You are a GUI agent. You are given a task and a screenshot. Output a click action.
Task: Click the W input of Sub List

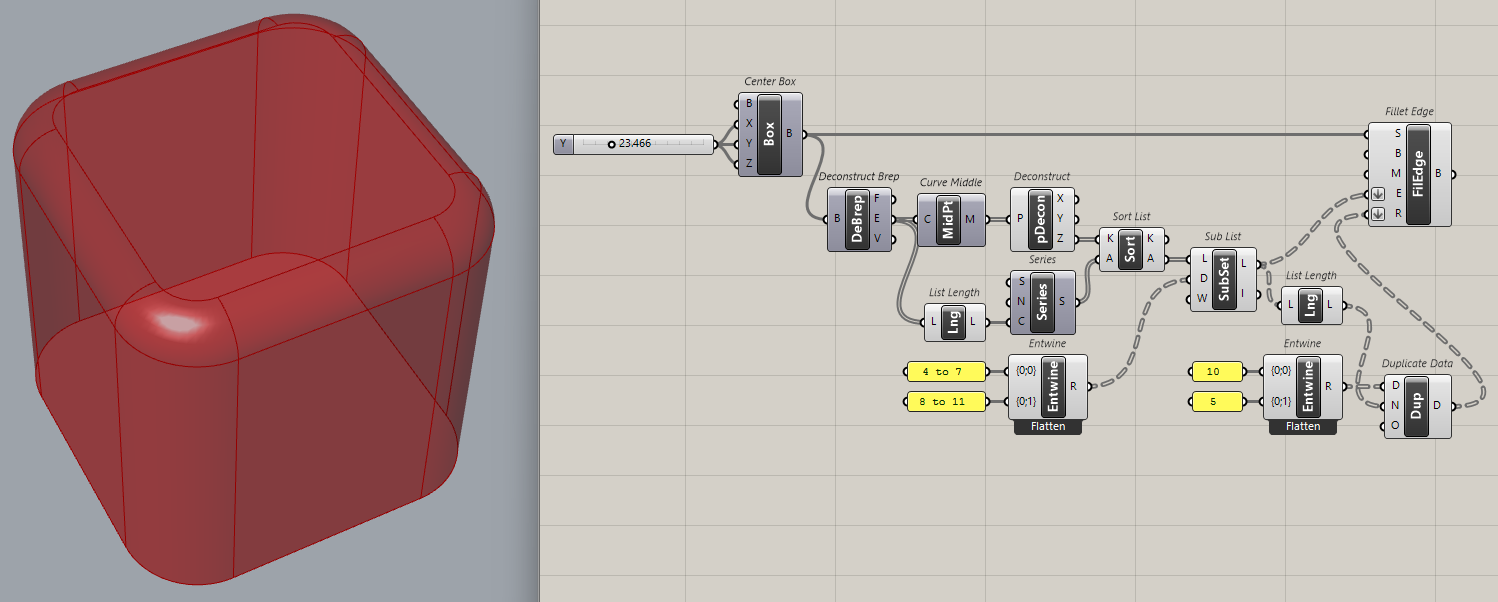click(1203, 299)
